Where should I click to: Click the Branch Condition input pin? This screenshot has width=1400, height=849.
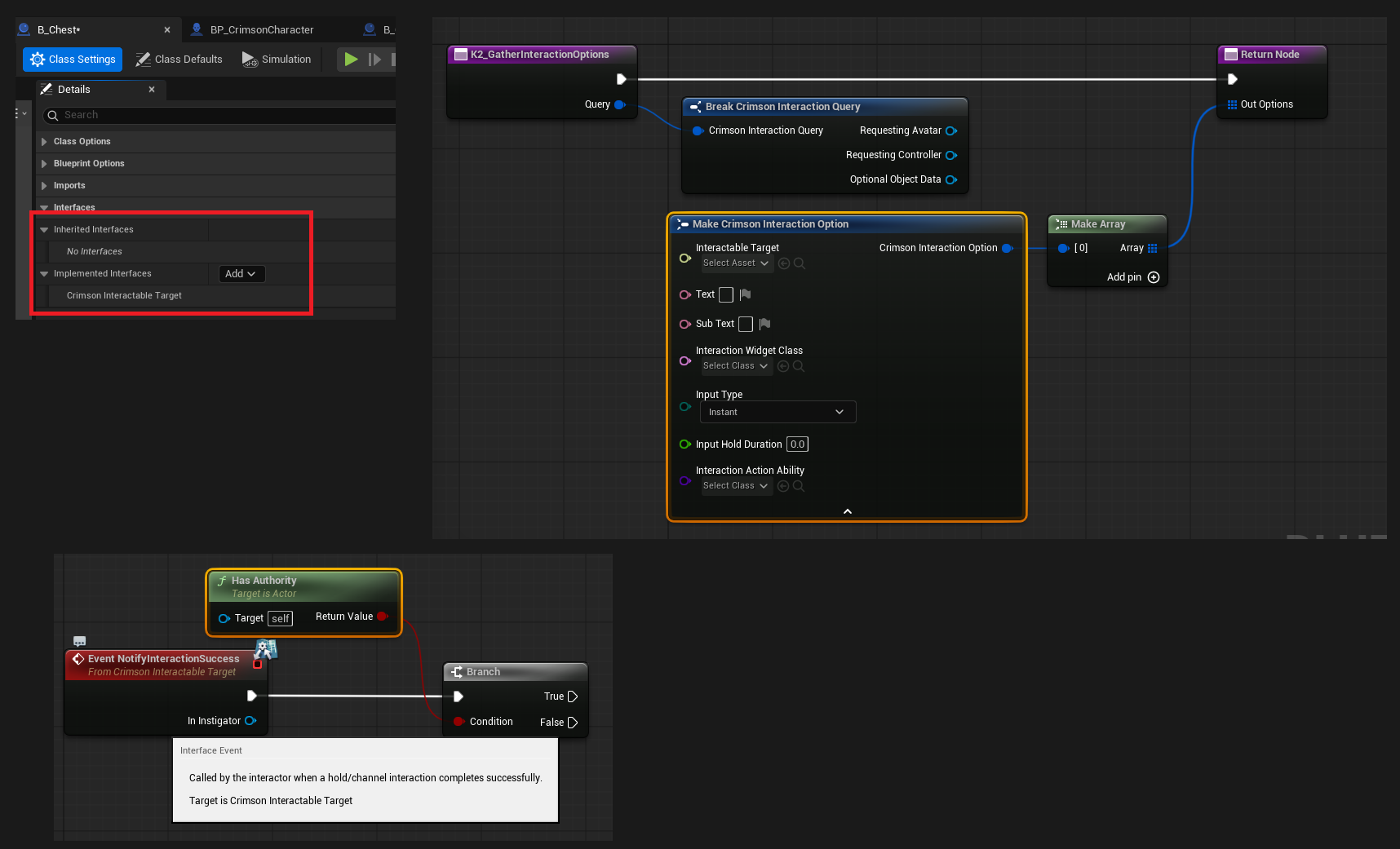(459, 722)
